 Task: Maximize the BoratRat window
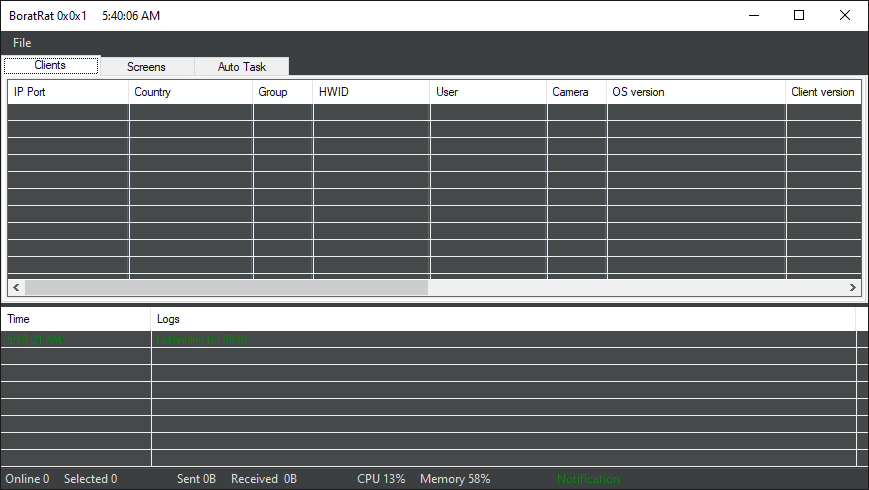point(799,15)
